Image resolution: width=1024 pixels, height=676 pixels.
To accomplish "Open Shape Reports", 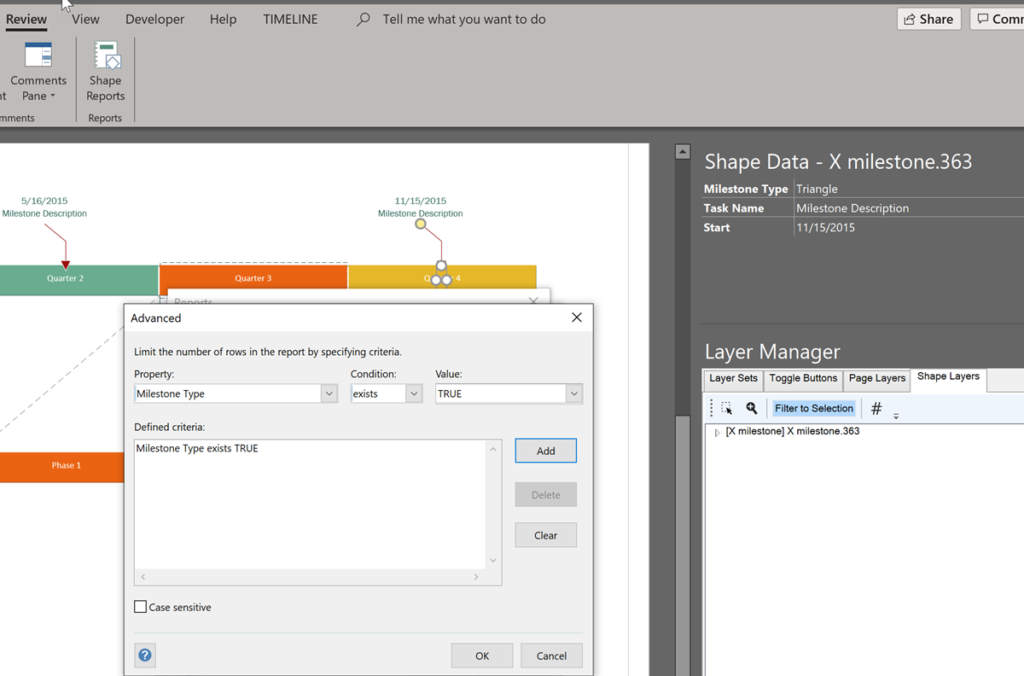I will [105, 70].
